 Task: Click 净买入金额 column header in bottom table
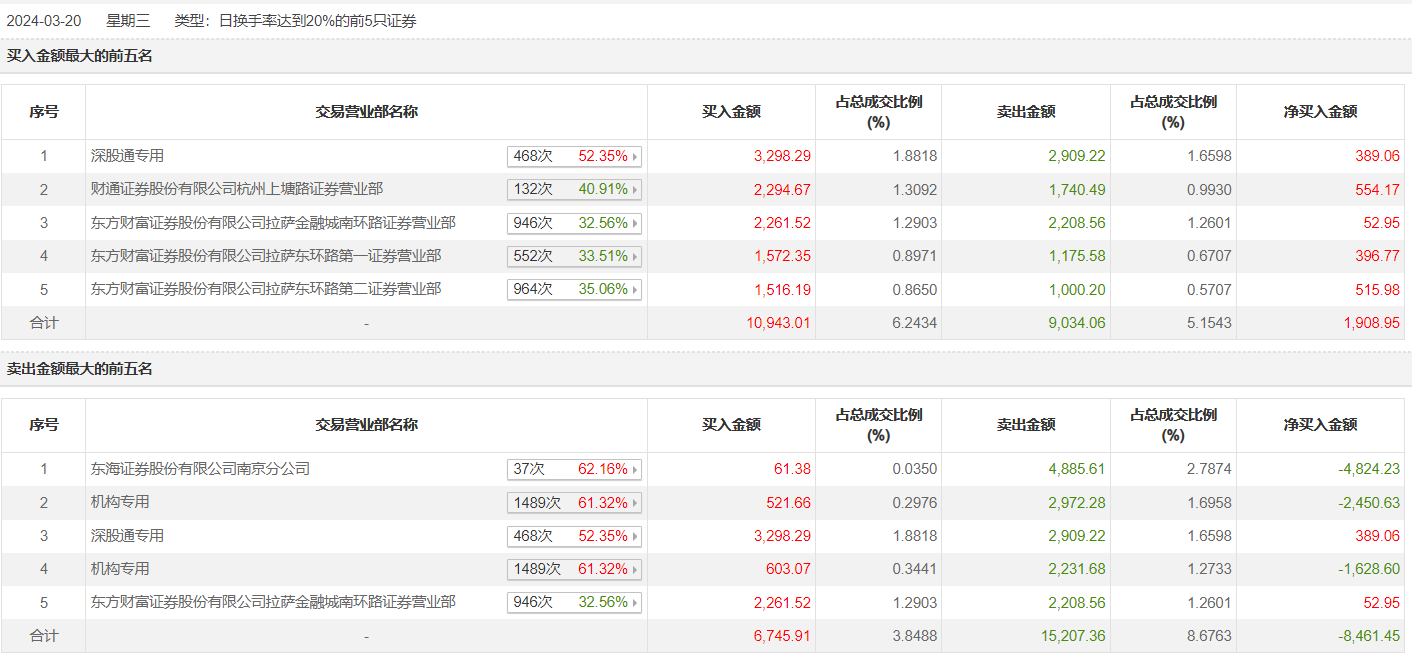pos(1320,425)
